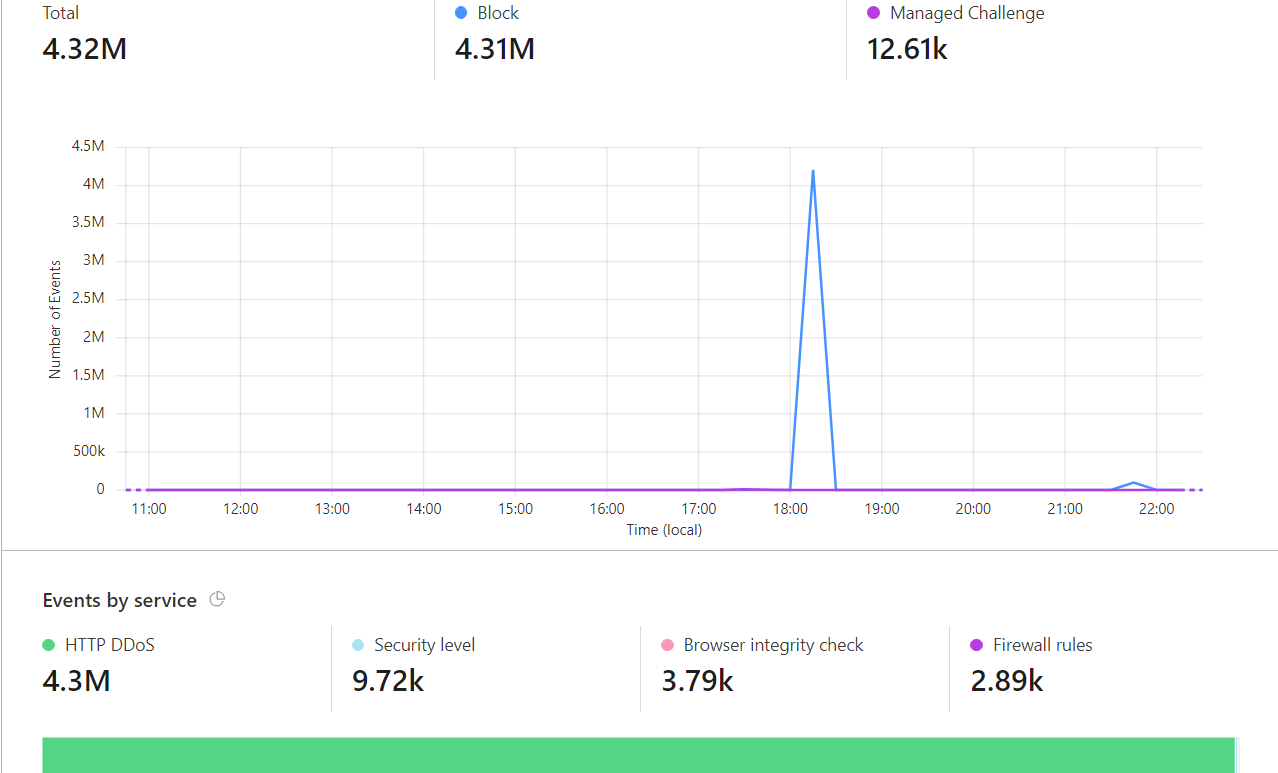This screenshot has height=773, width=1278.
Task: Click the Events by service heading
Action: [119, 600]
